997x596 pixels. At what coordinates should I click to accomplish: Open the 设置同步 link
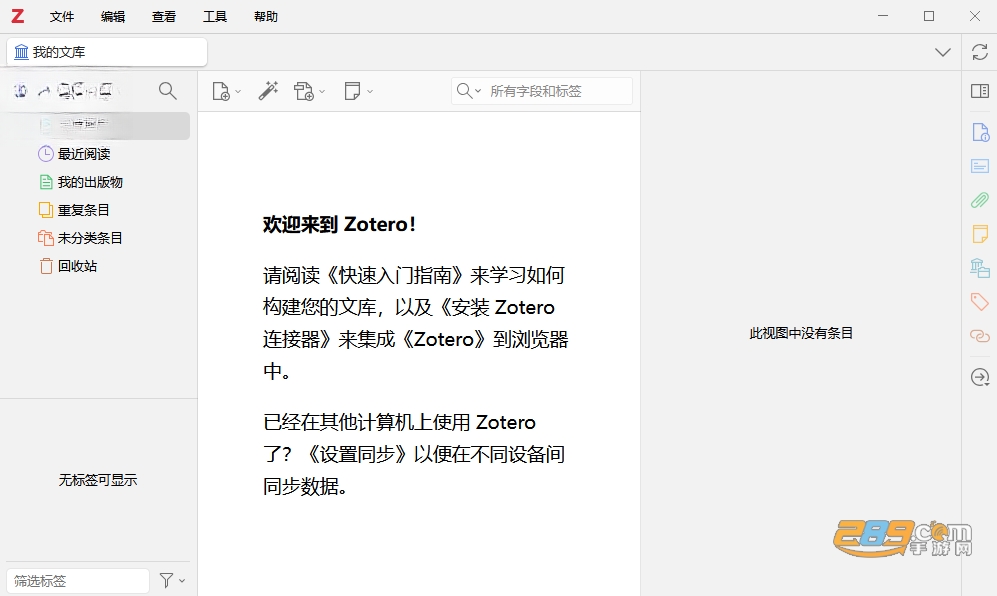(357, 454)
